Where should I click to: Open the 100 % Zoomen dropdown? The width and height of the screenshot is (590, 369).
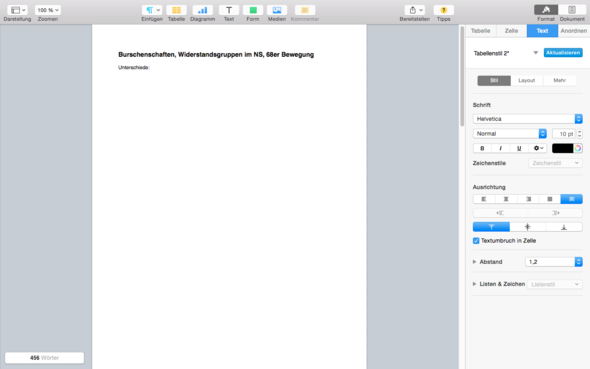(x=48, y=10)
